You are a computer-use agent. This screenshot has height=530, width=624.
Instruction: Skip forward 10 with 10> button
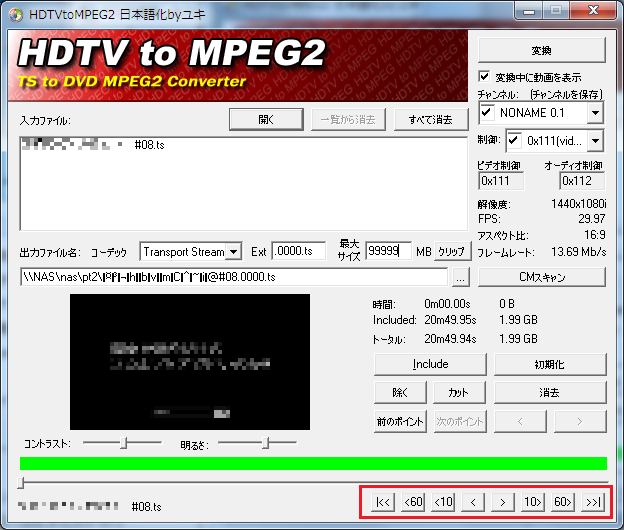[x=533, y=501]
